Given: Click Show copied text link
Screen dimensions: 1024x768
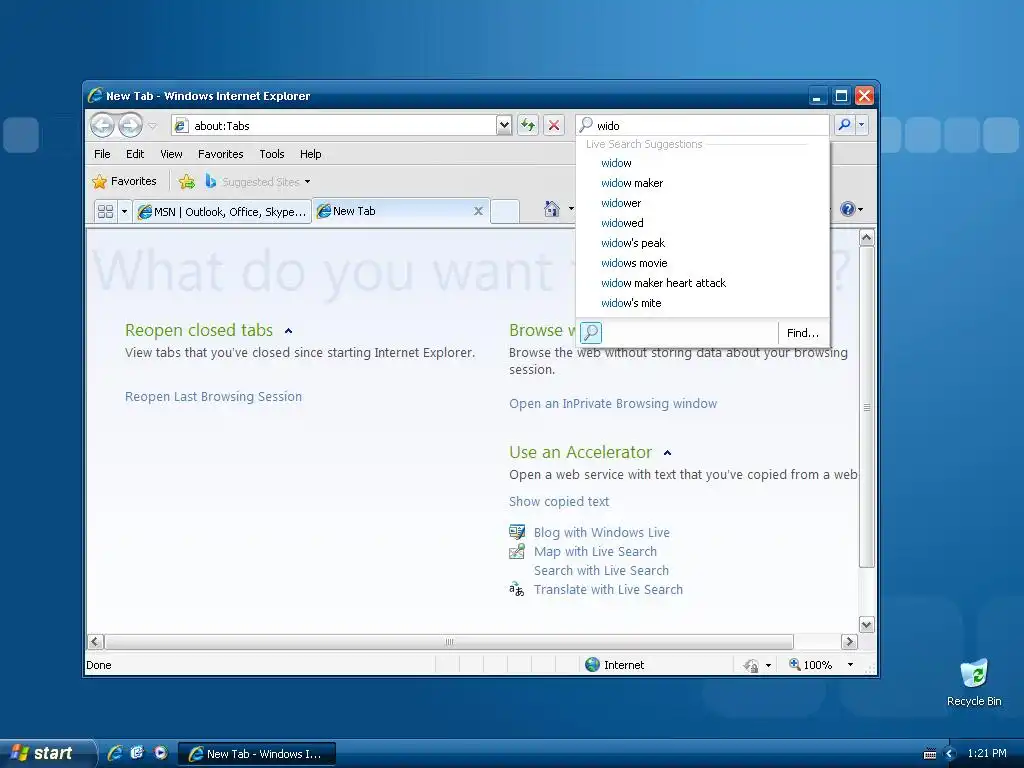Looking at the screenshot, I should pos(559,502).
